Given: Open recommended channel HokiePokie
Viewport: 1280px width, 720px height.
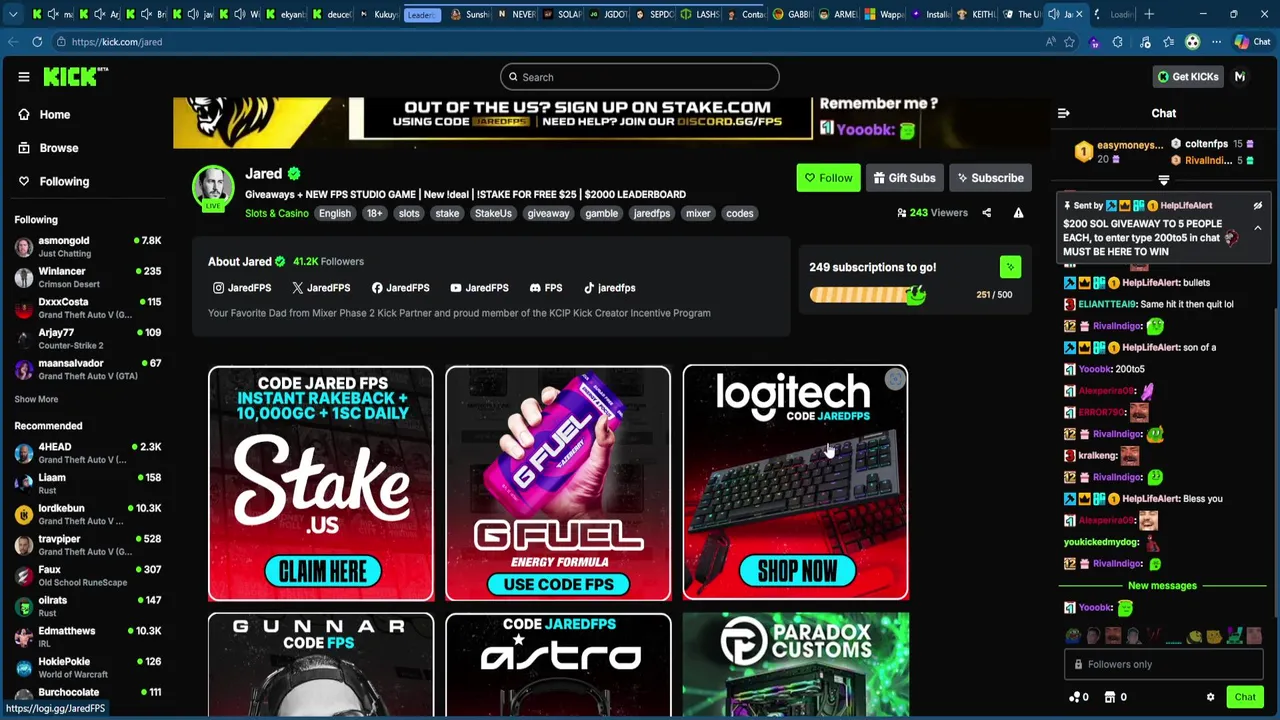Looking at the screenshot, I should click(x=88, y=668).
